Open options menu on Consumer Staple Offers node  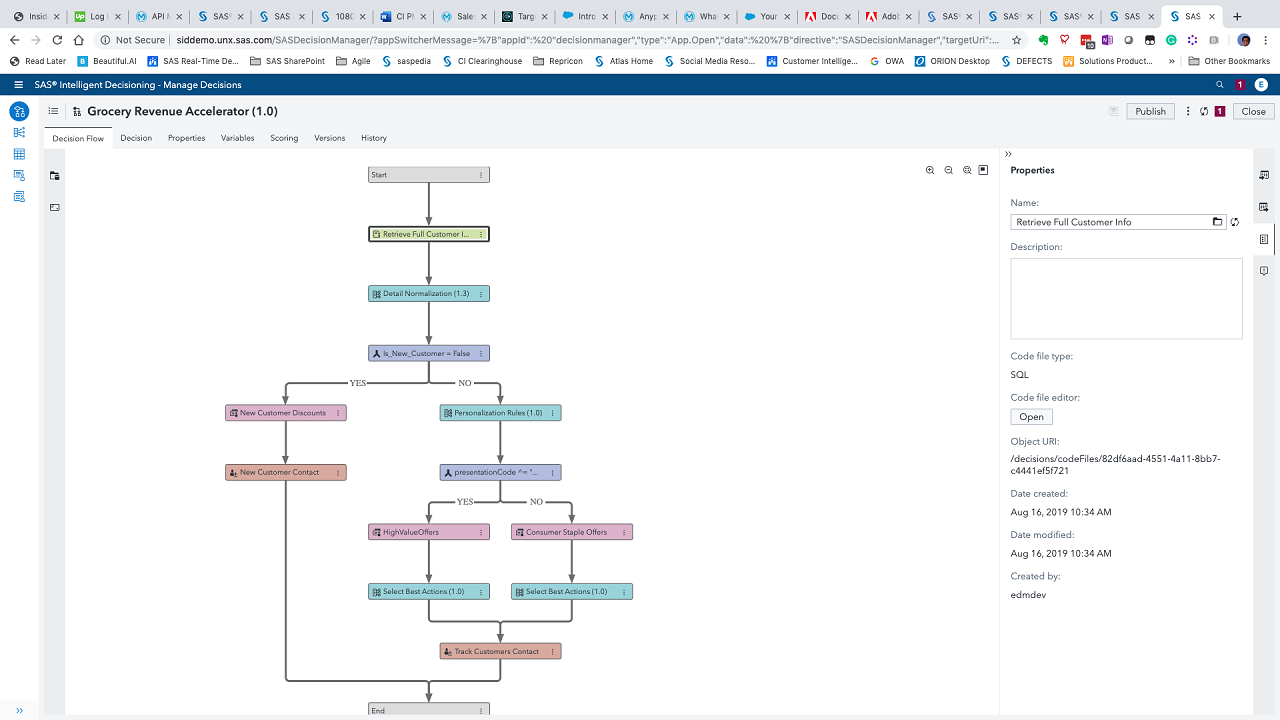pos(624,532)
